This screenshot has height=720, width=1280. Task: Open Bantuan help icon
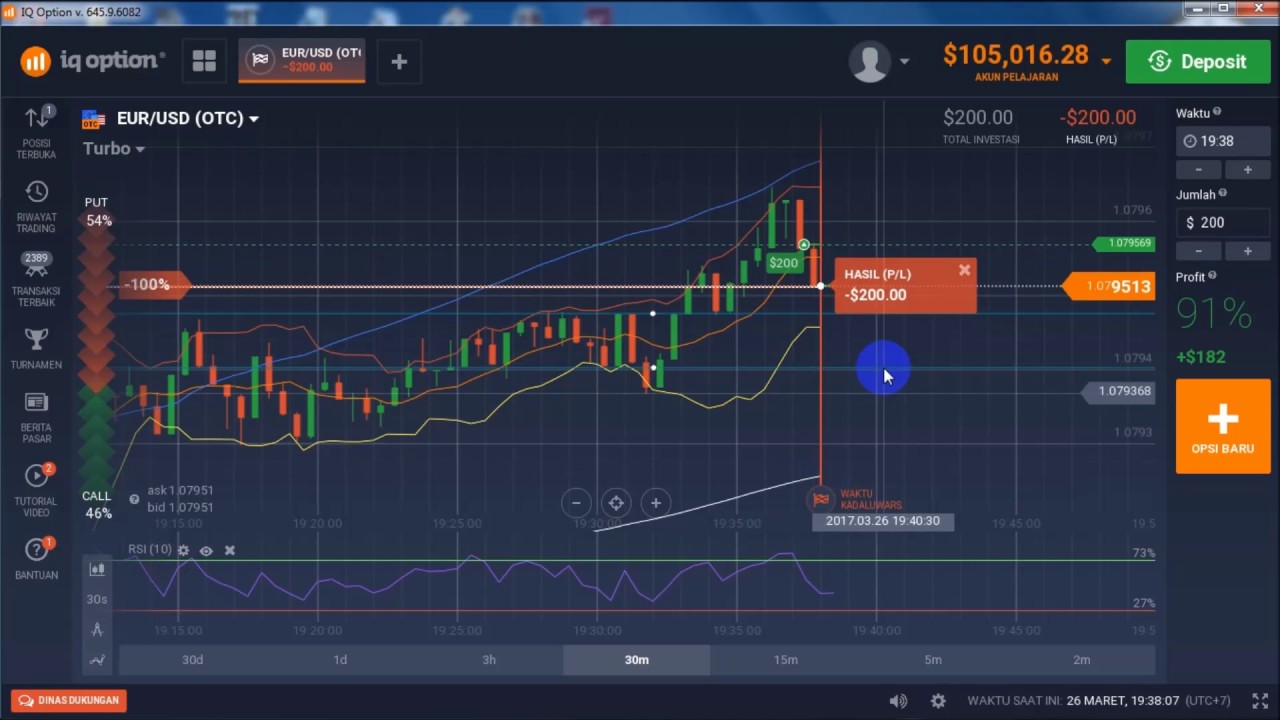pyautogui.click(x=37, y=549)
